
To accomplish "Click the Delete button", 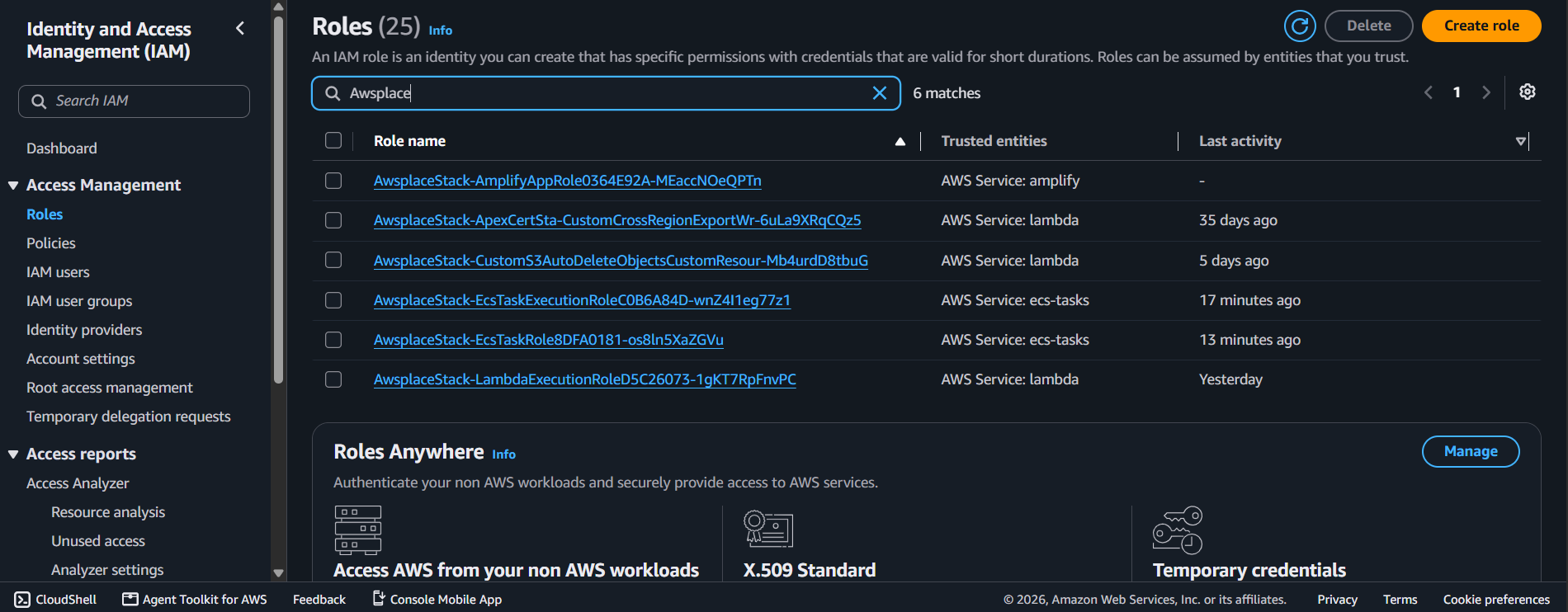I will [x=1369, y=26].
